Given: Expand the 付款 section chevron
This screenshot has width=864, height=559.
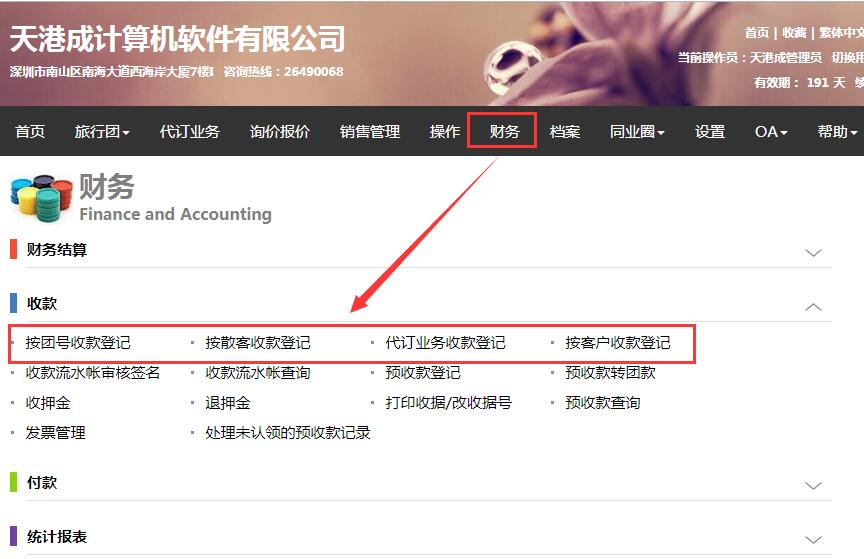Looking at the screenshot, I should click(813, 486).
